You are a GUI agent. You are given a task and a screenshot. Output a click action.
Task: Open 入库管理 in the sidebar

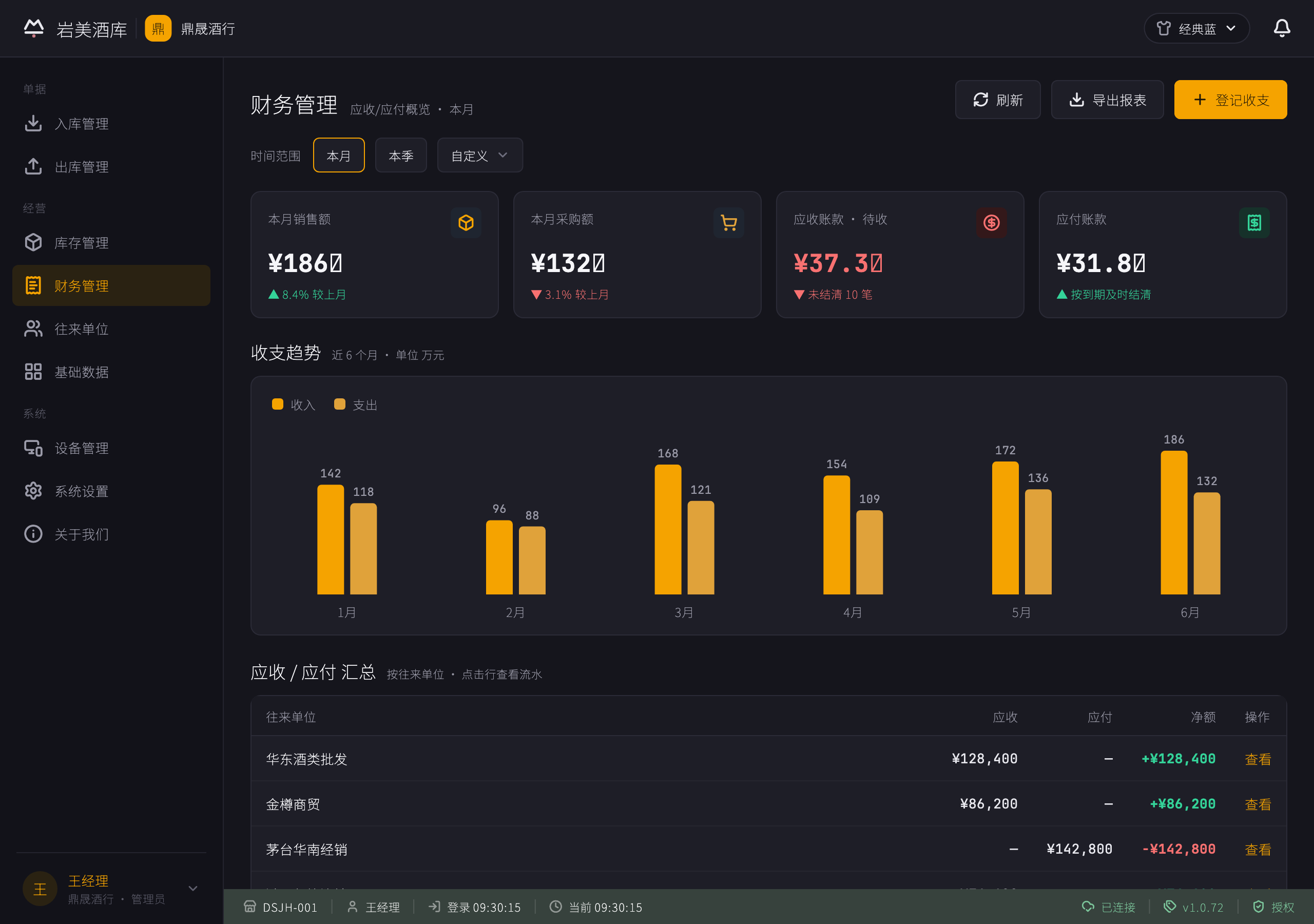[111, 123]
